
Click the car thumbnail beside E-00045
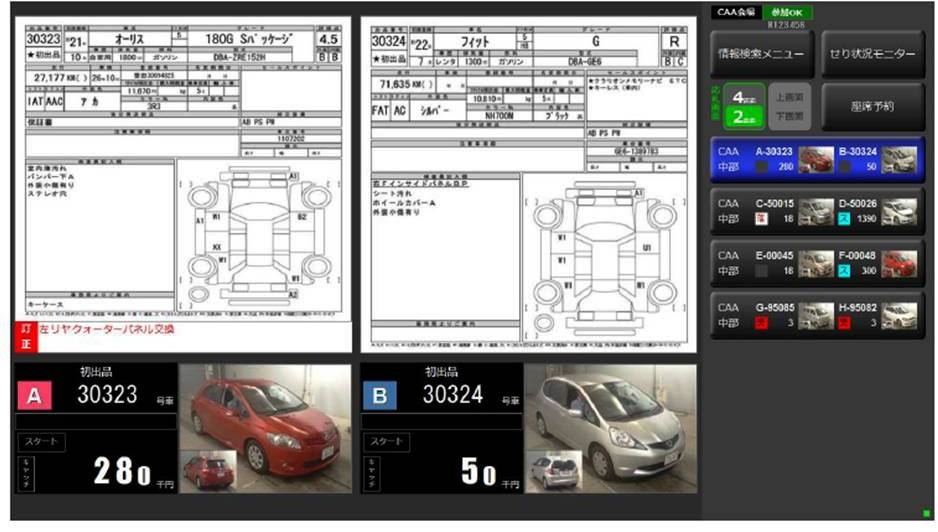815,264
